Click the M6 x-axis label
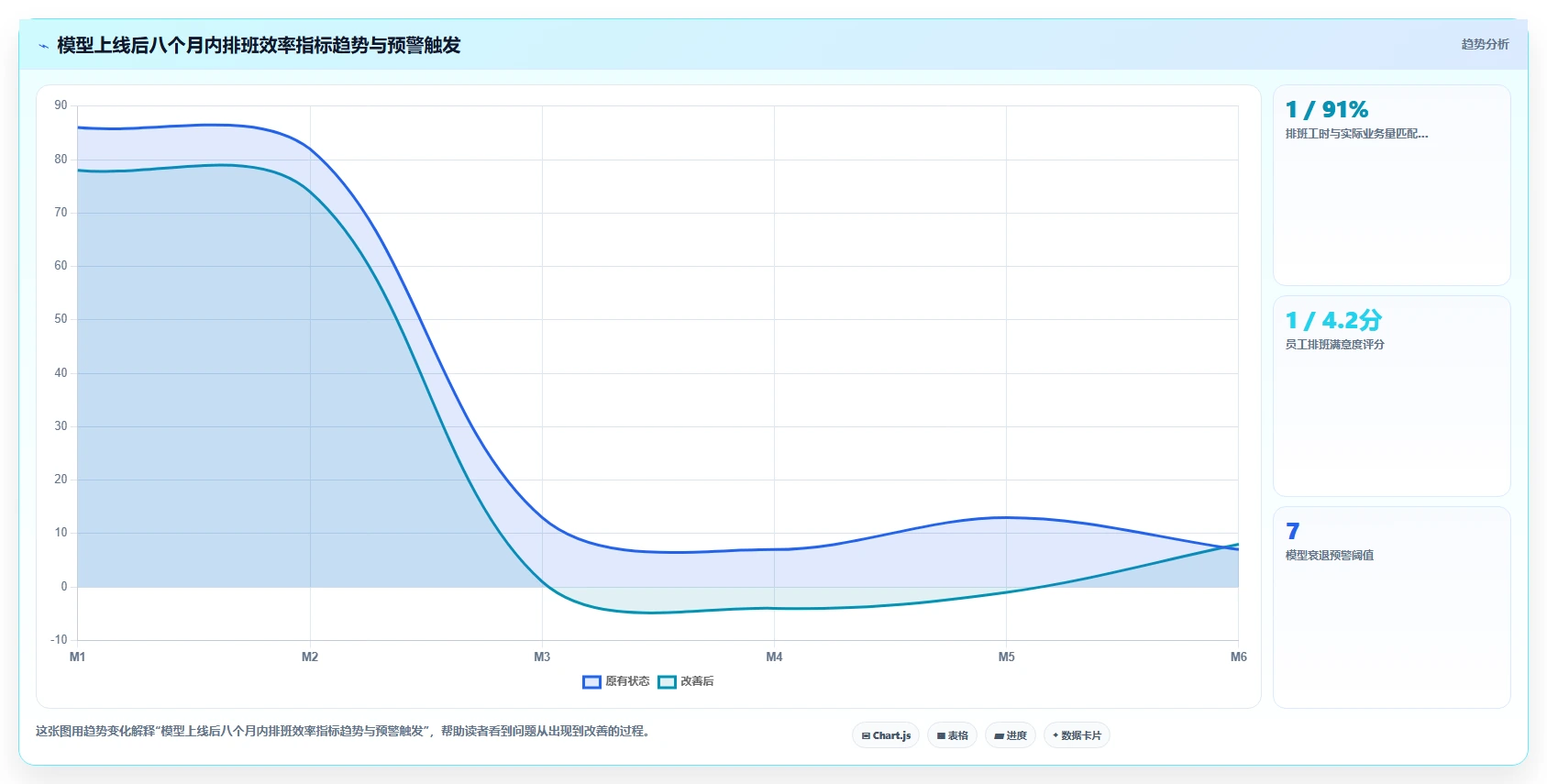The image size is (1547, 784). [x=1238, y=657]
